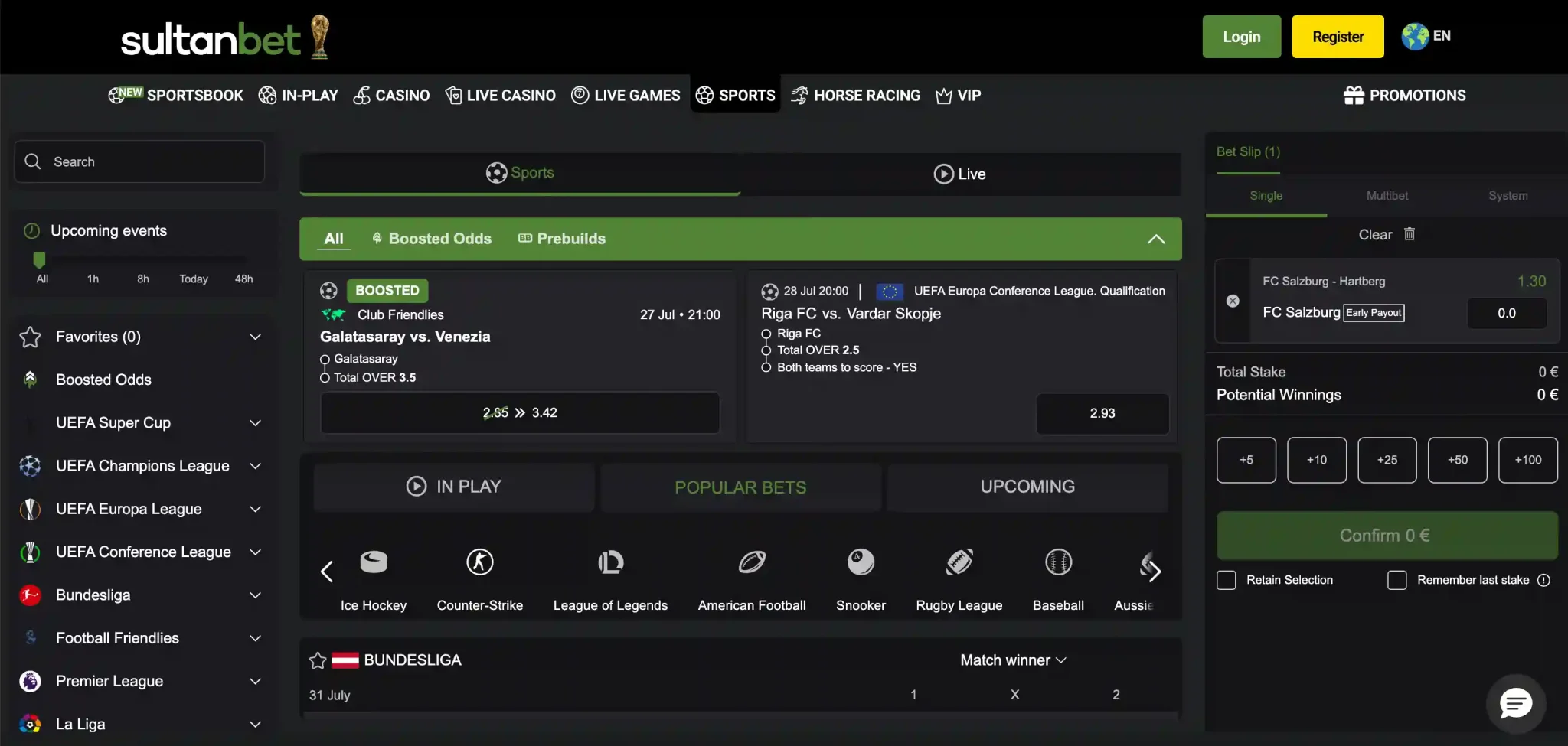
Task: Click the Upcoming events clock icon
Action: pyautogui.click(x=31, y=230)
